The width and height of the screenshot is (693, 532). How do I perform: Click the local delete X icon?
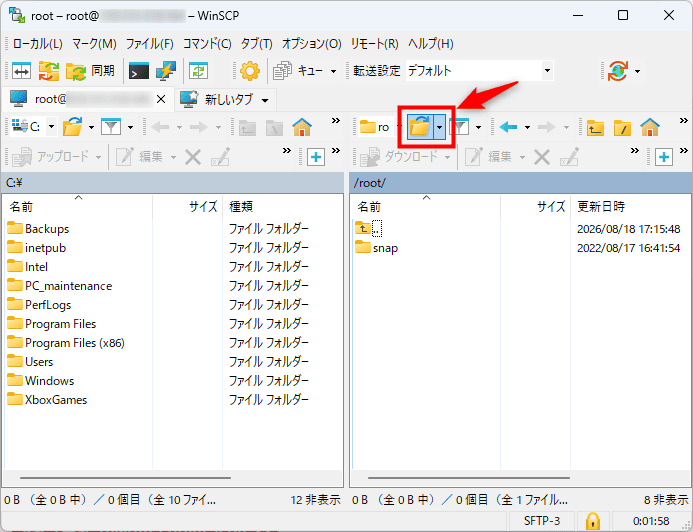point(193,157)
